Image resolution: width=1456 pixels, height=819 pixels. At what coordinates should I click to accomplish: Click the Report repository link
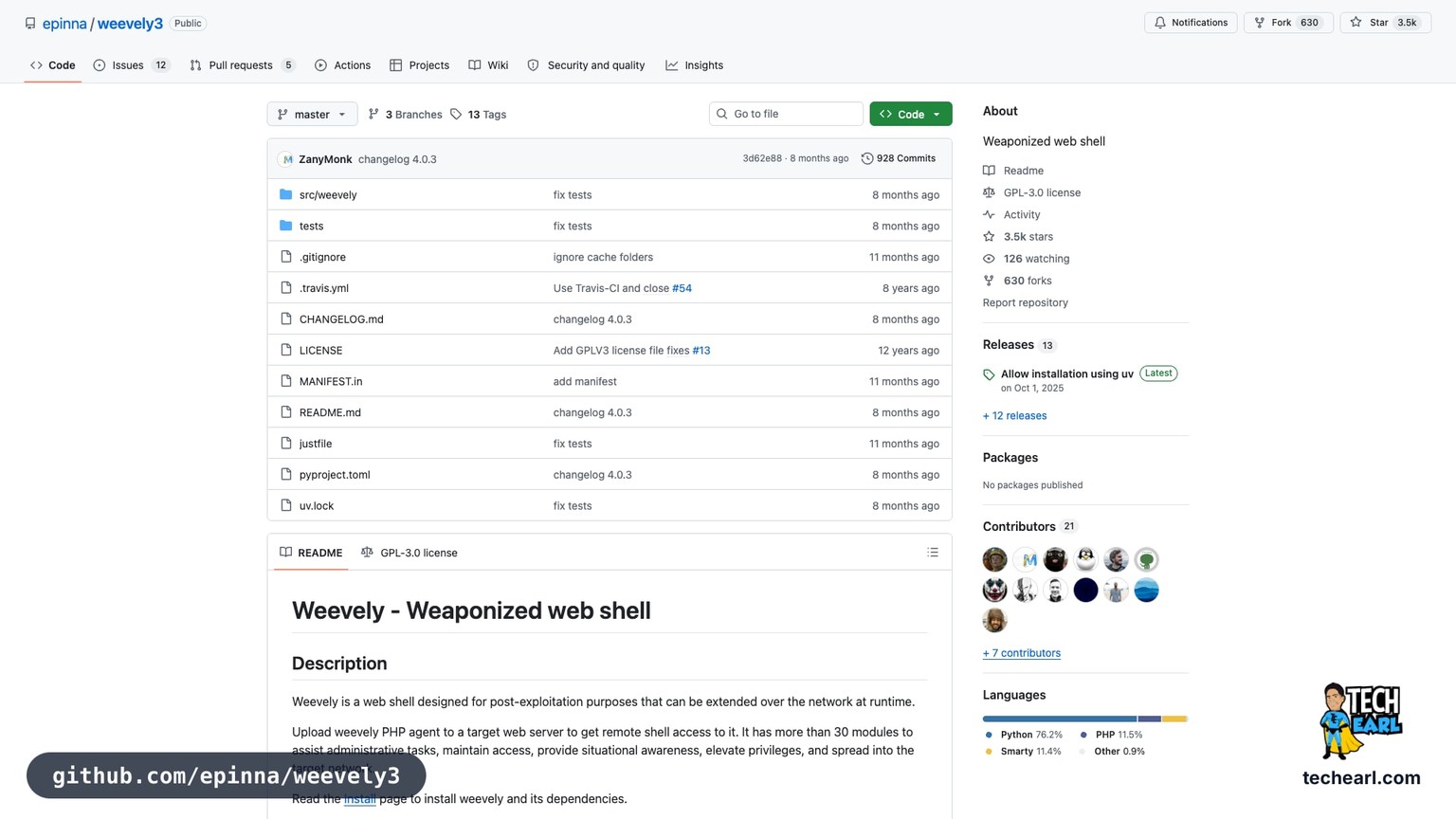click(1025, 302)
